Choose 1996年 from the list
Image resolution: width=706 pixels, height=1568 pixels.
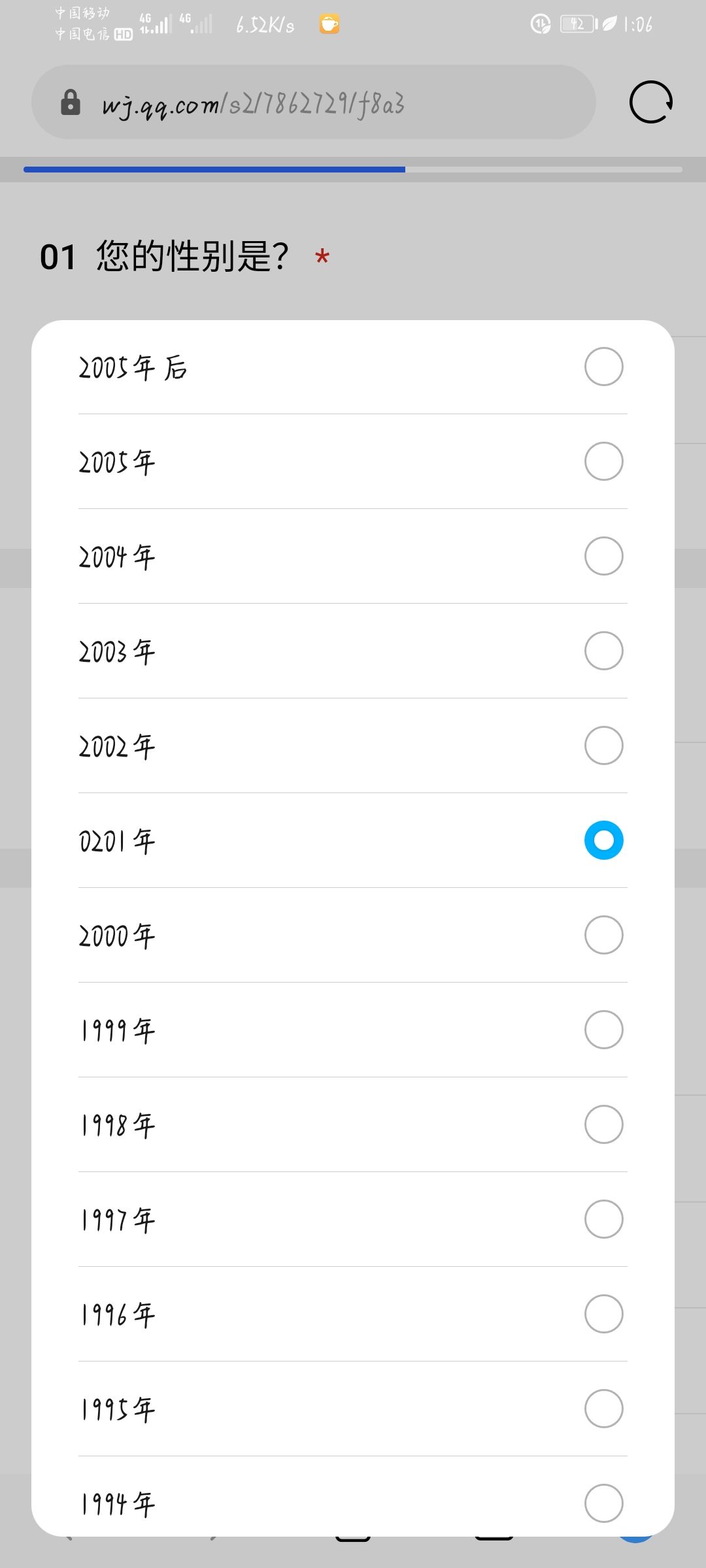pyautogui.click(x=353, y=1314)
